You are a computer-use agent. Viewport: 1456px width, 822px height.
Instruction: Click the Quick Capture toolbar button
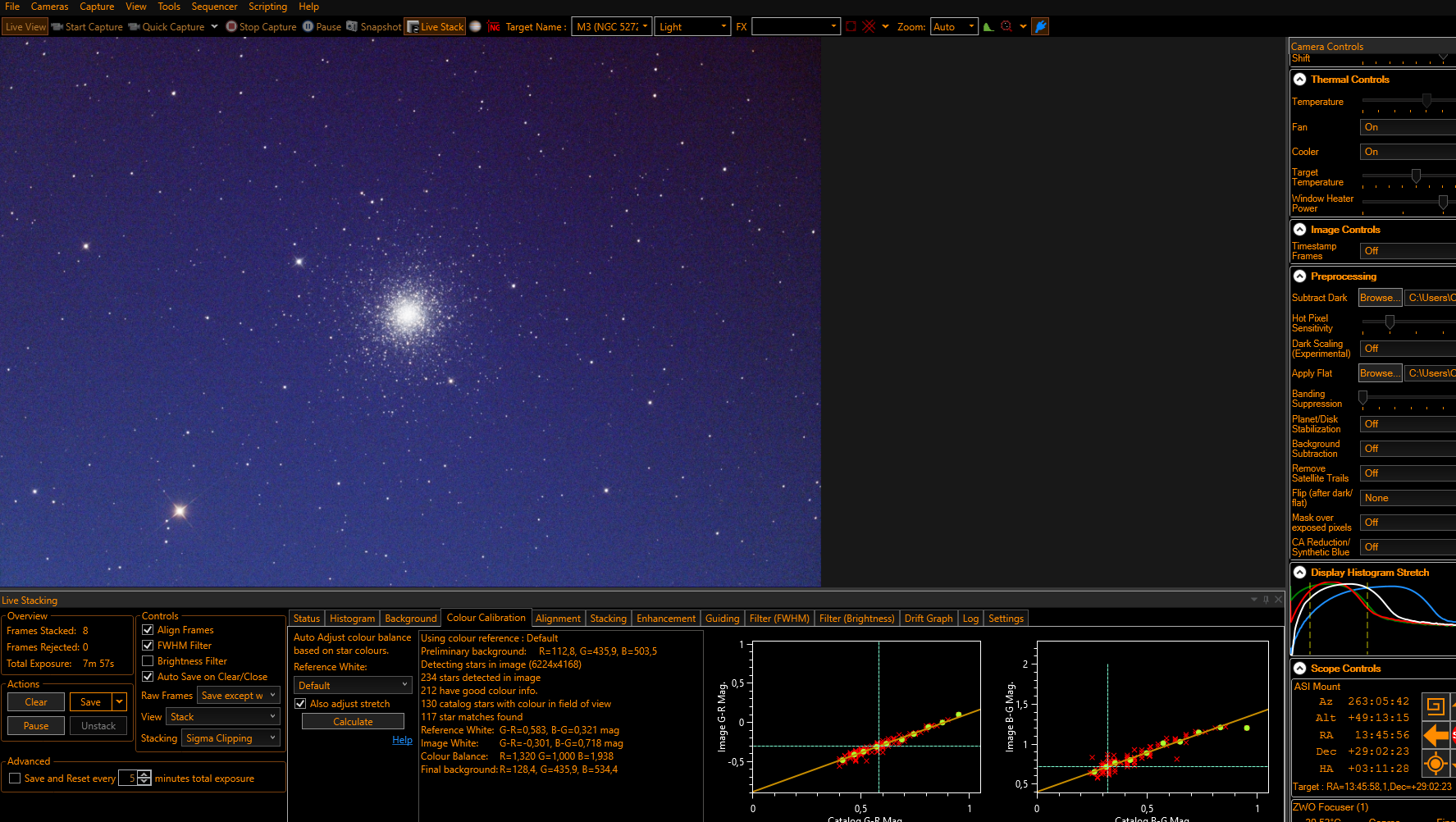click(167, 27)
